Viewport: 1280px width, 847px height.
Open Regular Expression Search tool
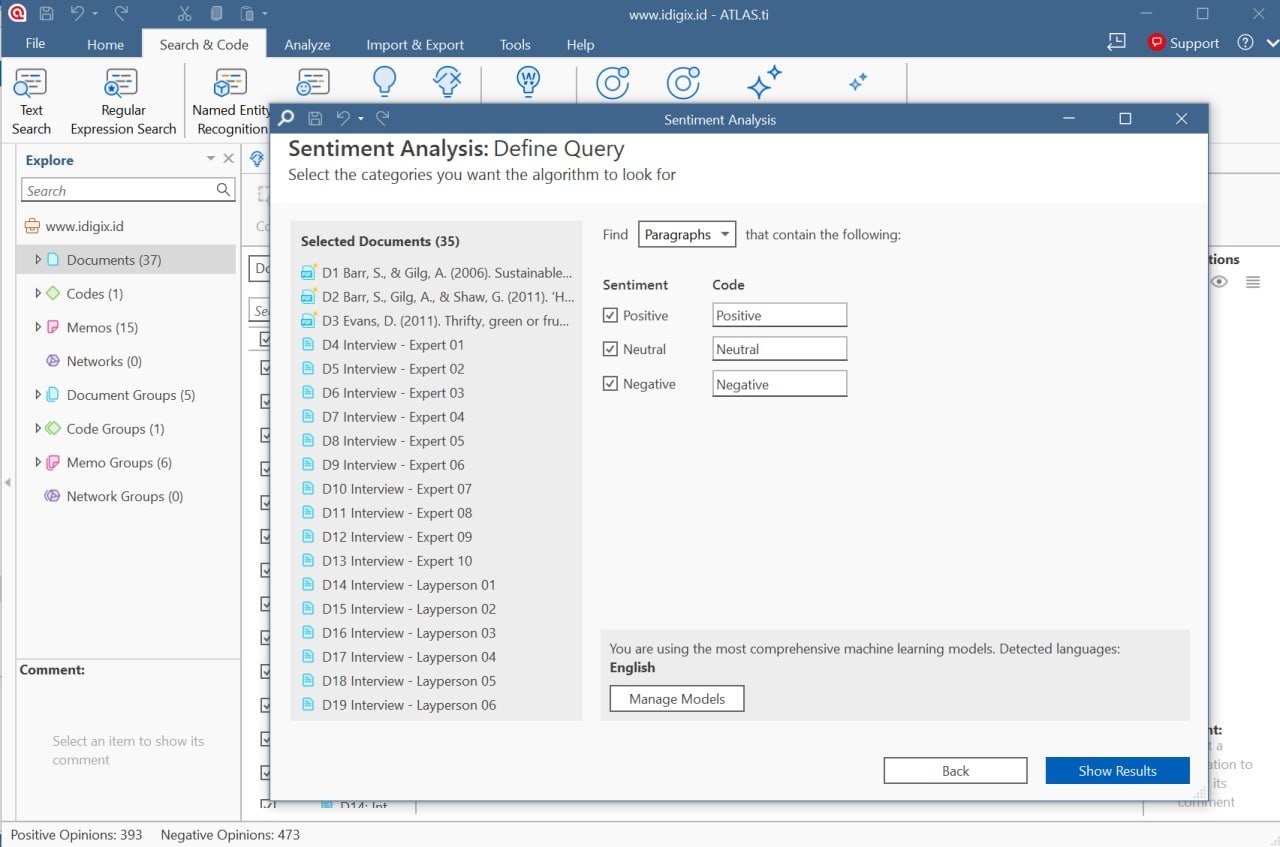(x=123, y=101)
